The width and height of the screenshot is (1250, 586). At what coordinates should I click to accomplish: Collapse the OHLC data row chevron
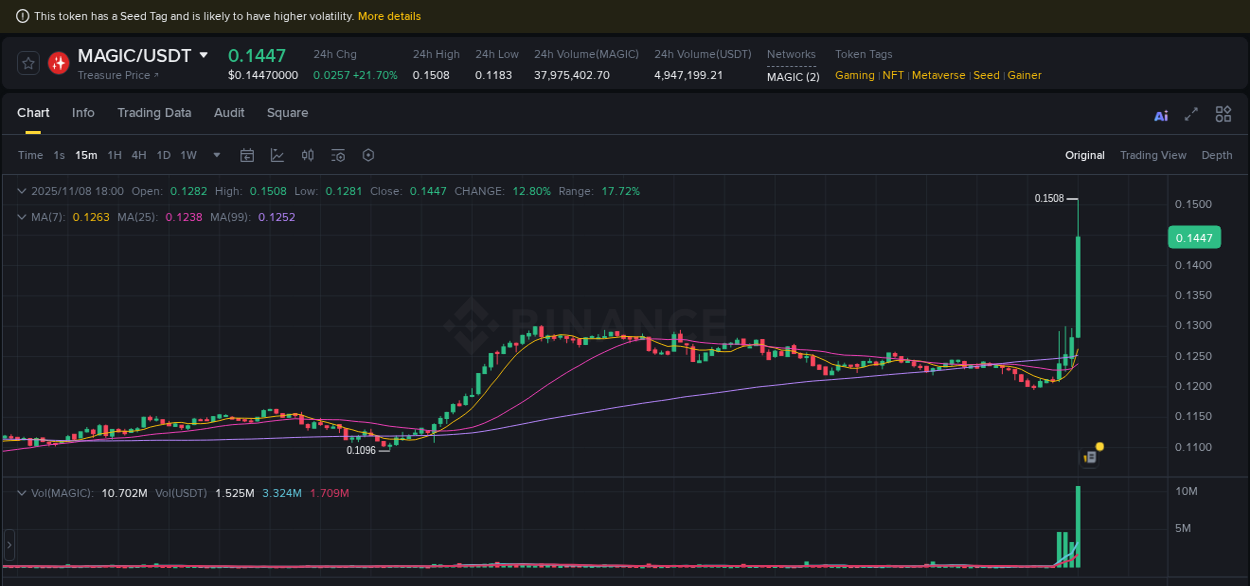tap(20, 189)
